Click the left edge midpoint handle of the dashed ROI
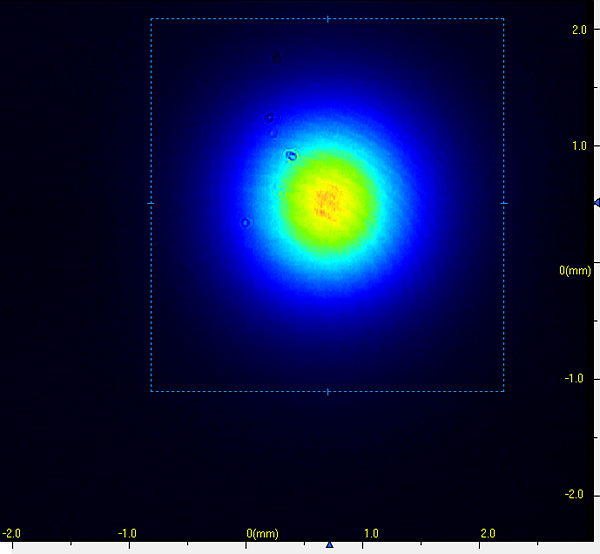600x554 pixels. point(151,203)
